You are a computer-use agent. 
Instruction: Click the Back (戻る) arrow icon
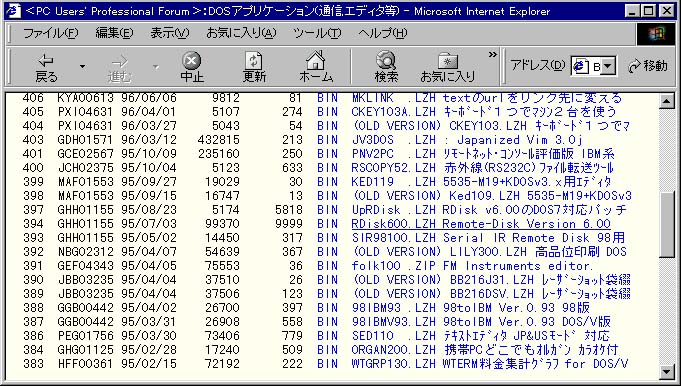tap(46, 60)
